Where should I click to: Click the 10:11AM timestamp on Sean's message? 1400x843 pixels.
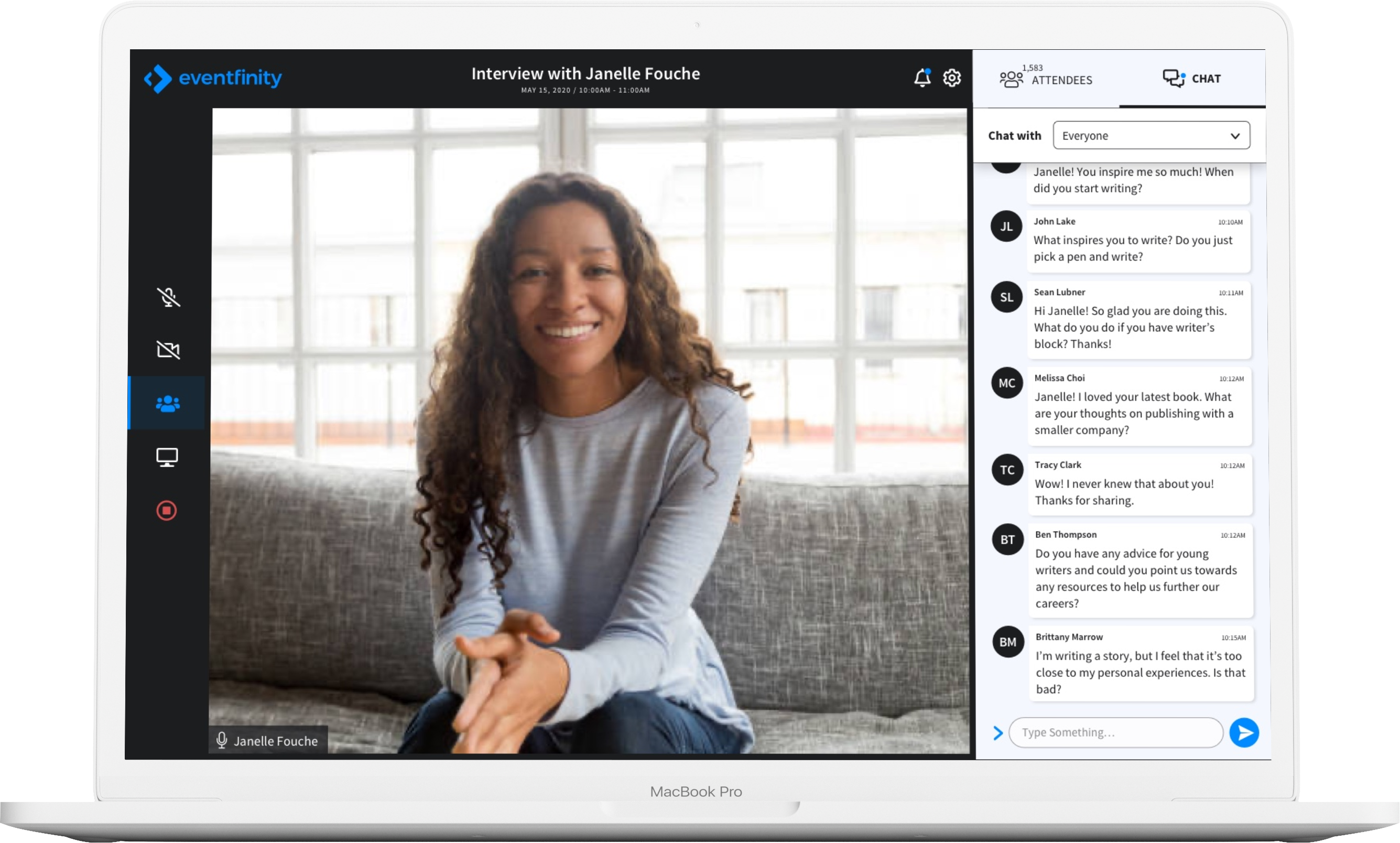(x=1231, y=293)
